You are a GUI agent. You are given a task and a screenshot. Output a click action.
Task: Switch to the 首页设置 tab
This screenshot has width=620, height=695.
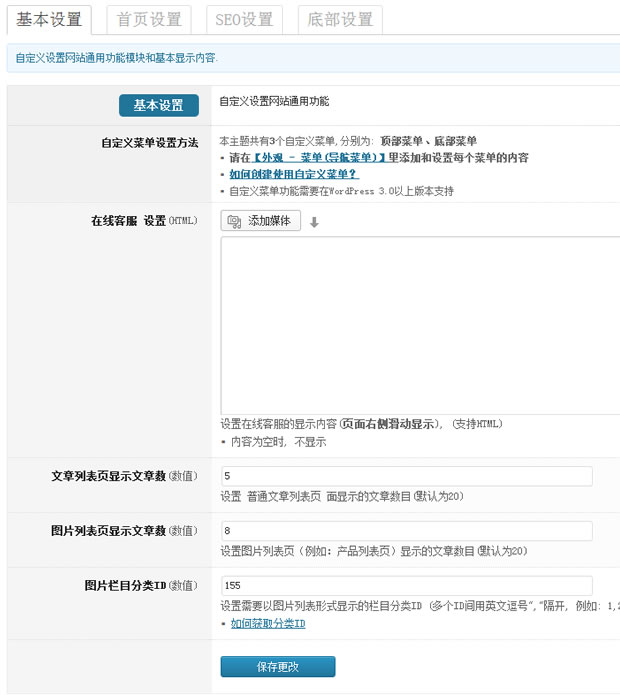tap(149, 19)
